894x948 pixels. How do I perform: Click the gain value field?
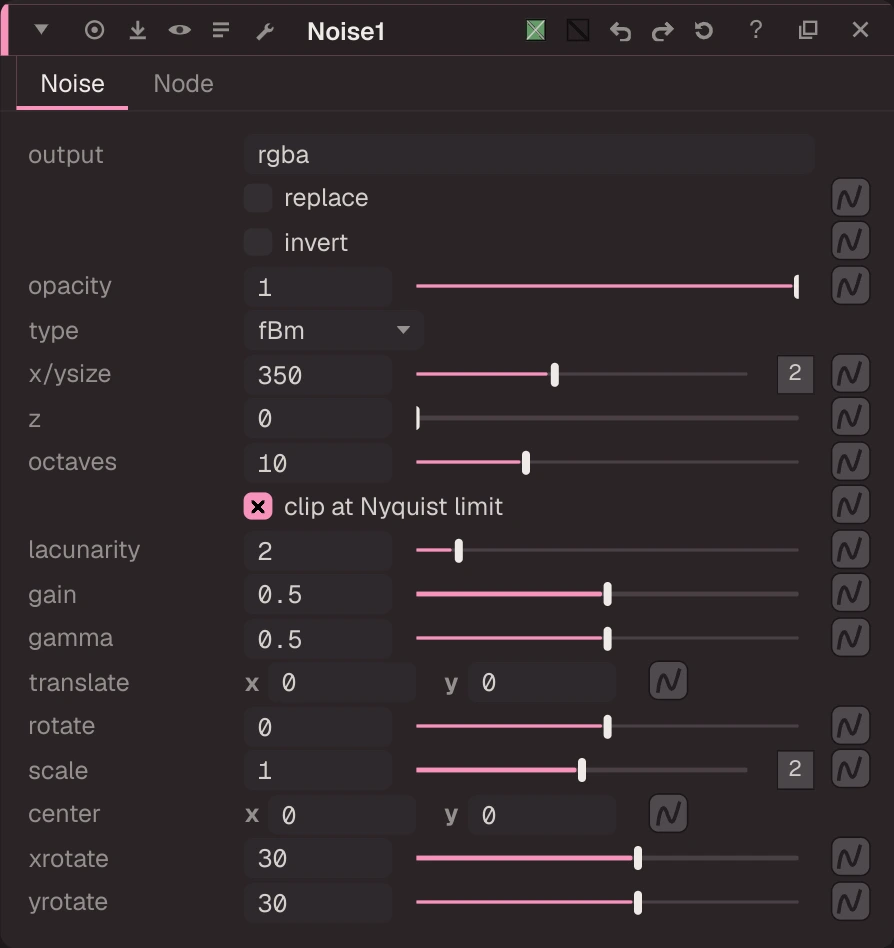click(318, 595)
